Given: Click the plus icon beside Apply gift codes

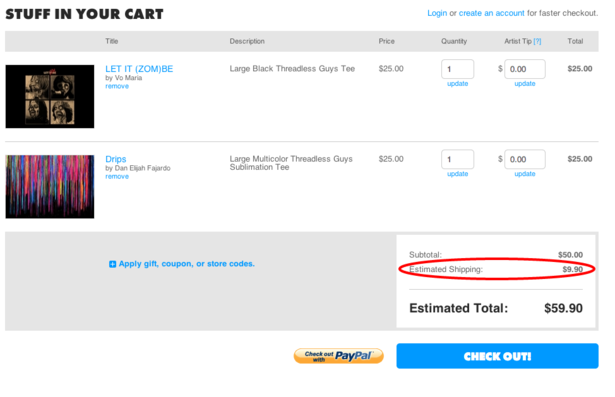Looking at the screenshot, I should coord(113,264).
